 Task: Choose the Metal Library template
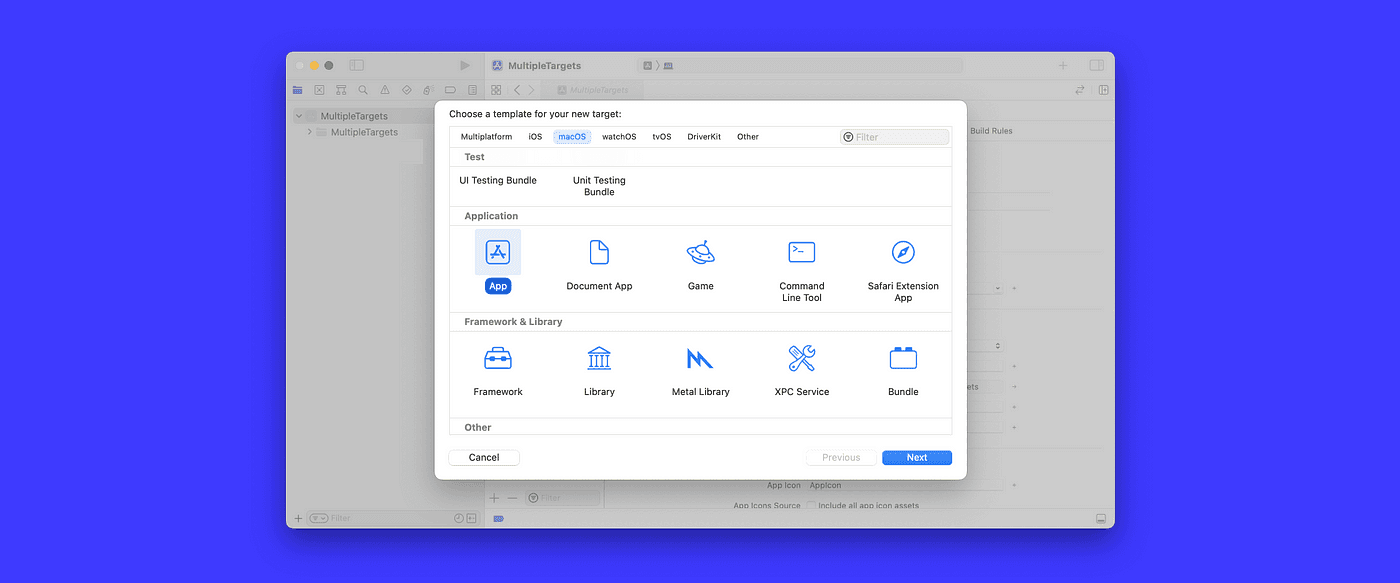(x=700, y=358)
